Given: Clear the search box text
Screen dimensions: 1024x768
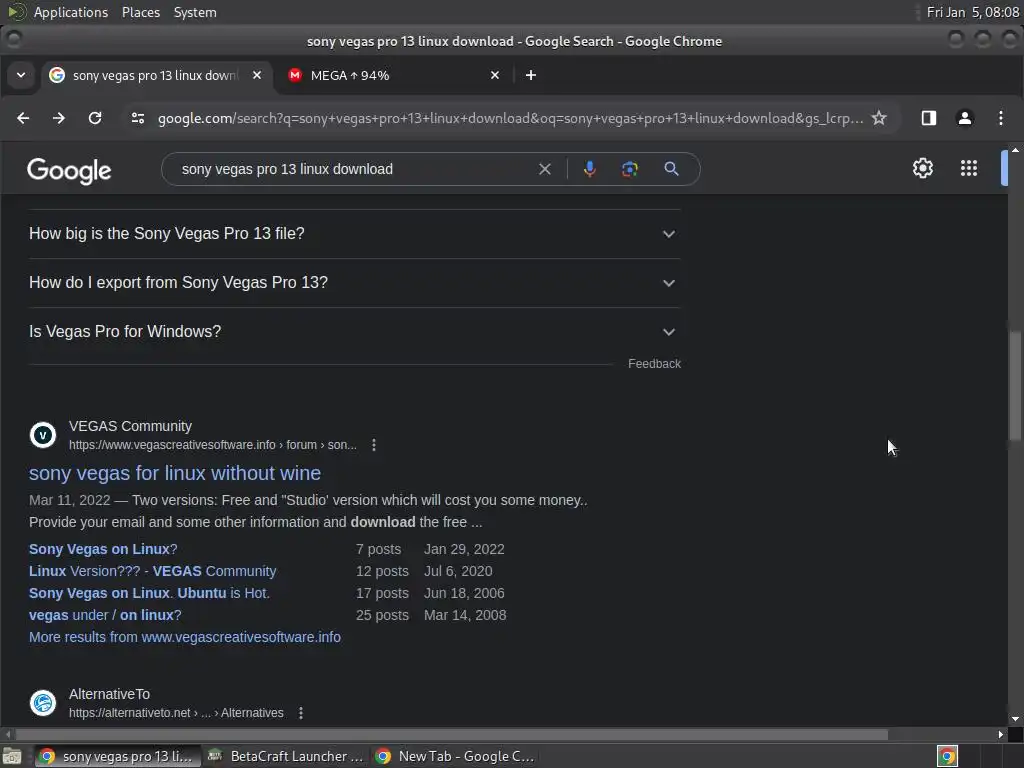Looking at the screenshot, I should point(545,169).
